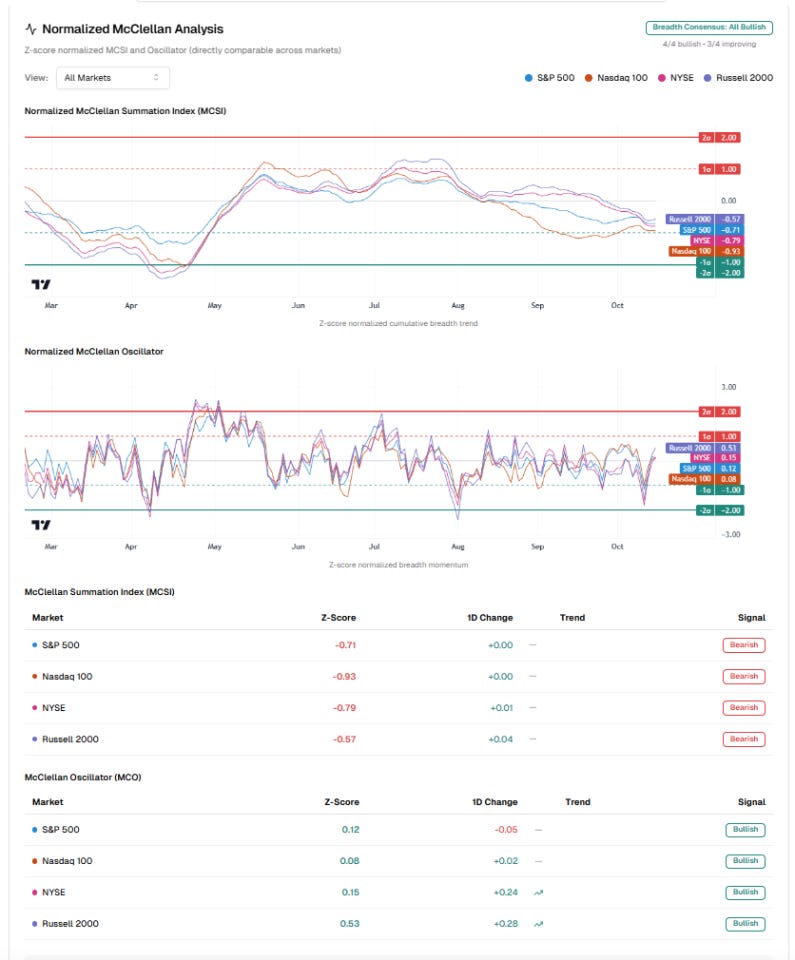Click the pulse icon beside Normalized McClellan Analysis
Screen dimensions: 795x960
(31, 29)
